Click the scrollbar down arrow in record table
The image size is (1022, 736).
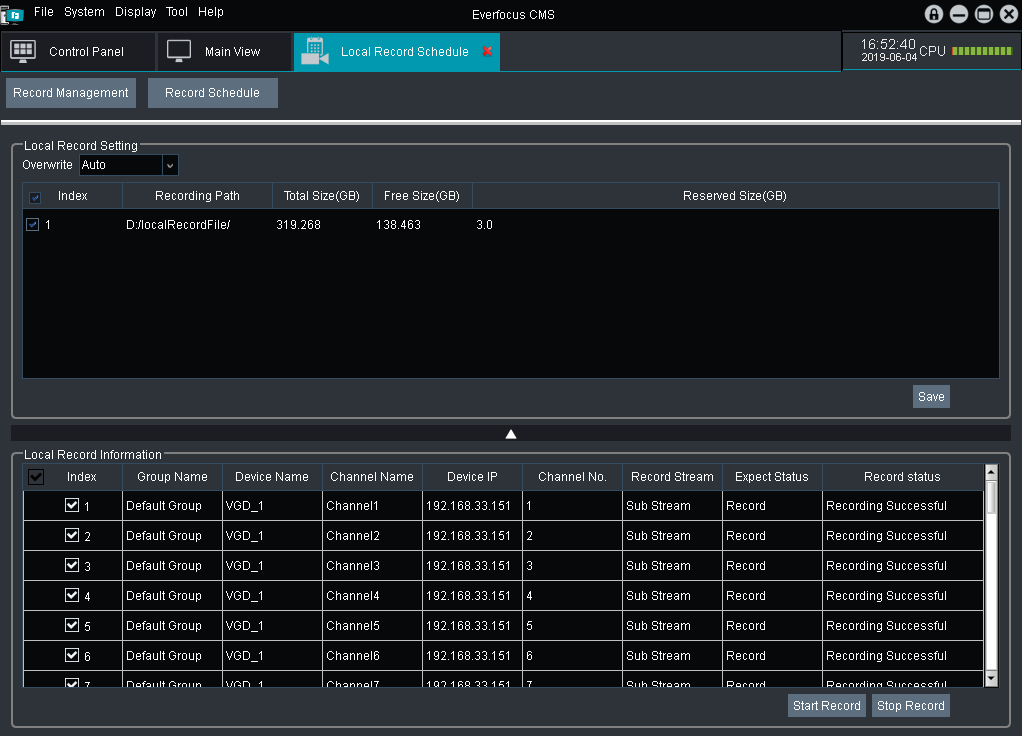point(991,678)
